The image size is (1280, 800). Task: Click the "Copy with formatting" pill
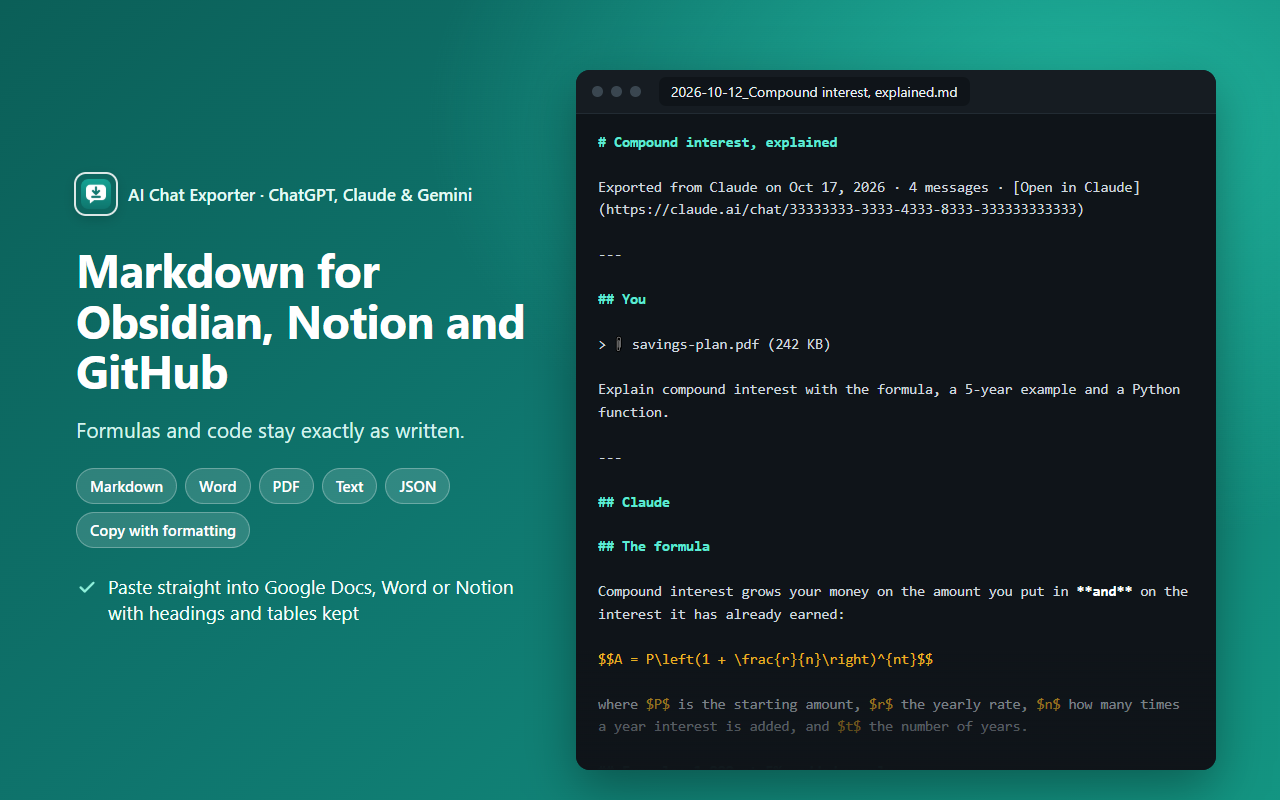click(x=163, y=530)
